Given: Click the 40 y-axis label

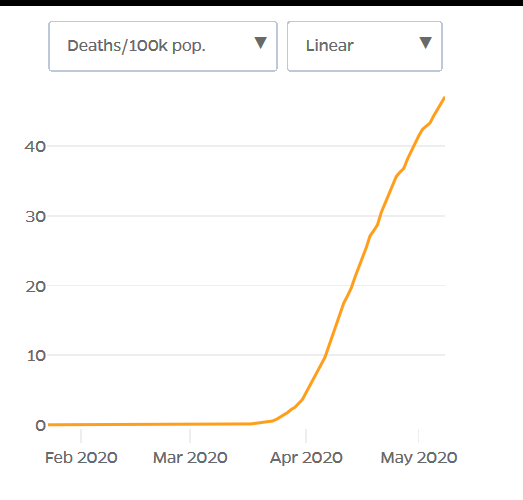Looking at the screenshot, I should [35, 147].
